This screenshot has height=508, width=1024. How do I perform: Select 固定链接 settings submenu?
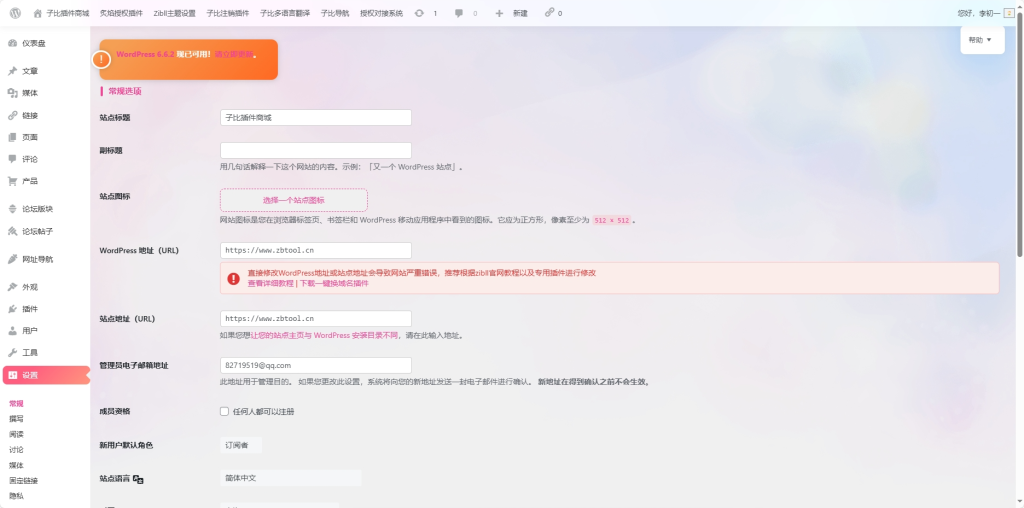[23, 481]
